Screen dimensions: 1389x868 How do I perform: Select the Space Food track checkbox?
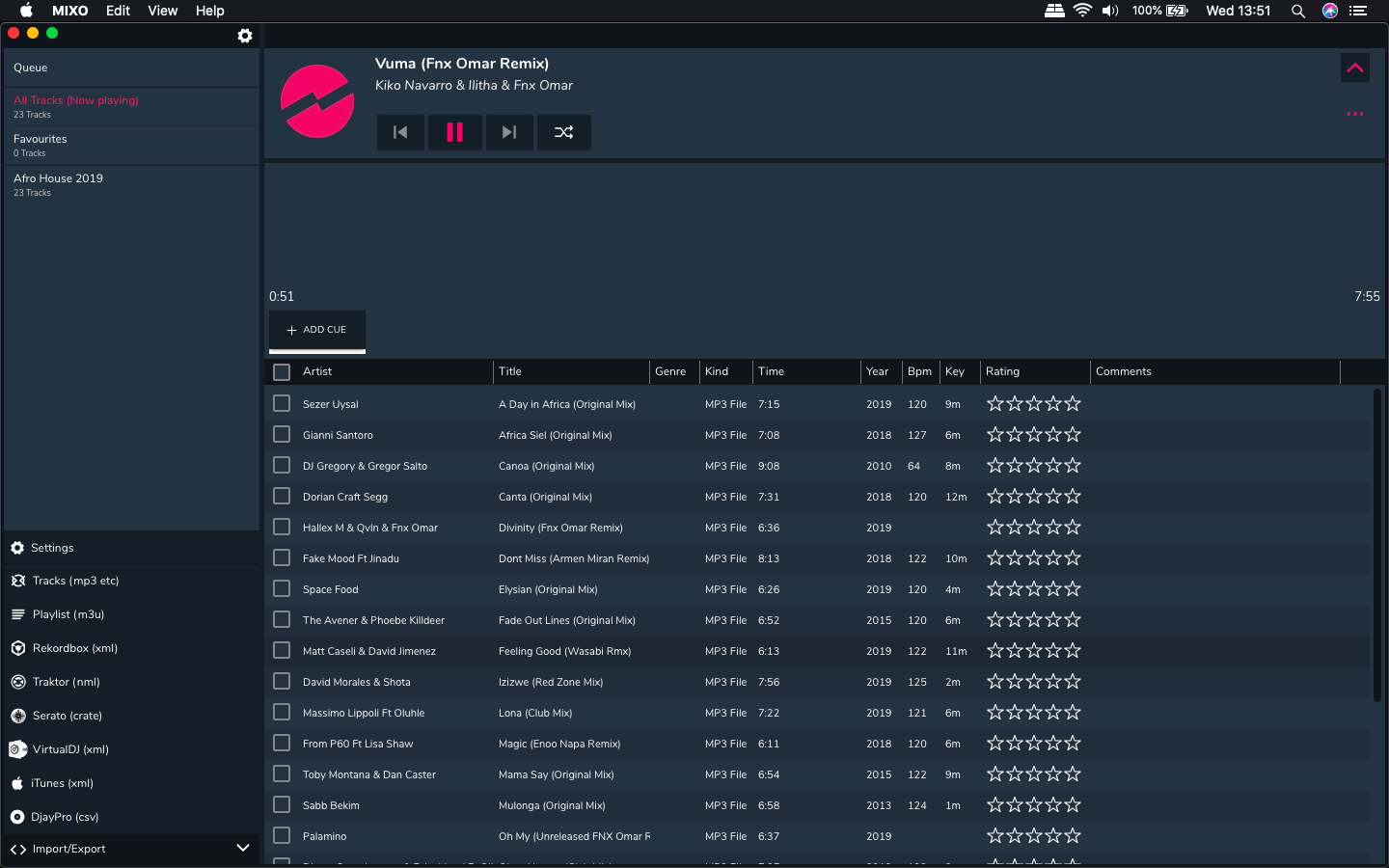282,588
